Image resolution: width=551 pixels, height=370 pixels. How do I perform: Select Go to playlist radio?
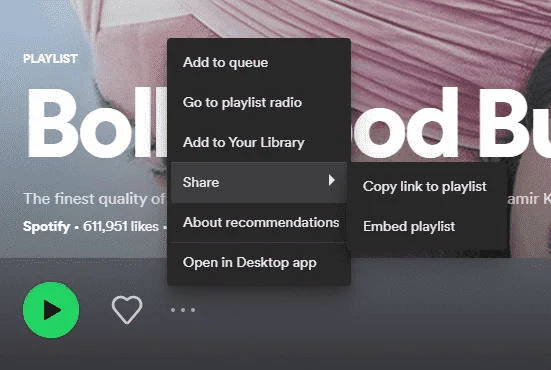[259, 103]
